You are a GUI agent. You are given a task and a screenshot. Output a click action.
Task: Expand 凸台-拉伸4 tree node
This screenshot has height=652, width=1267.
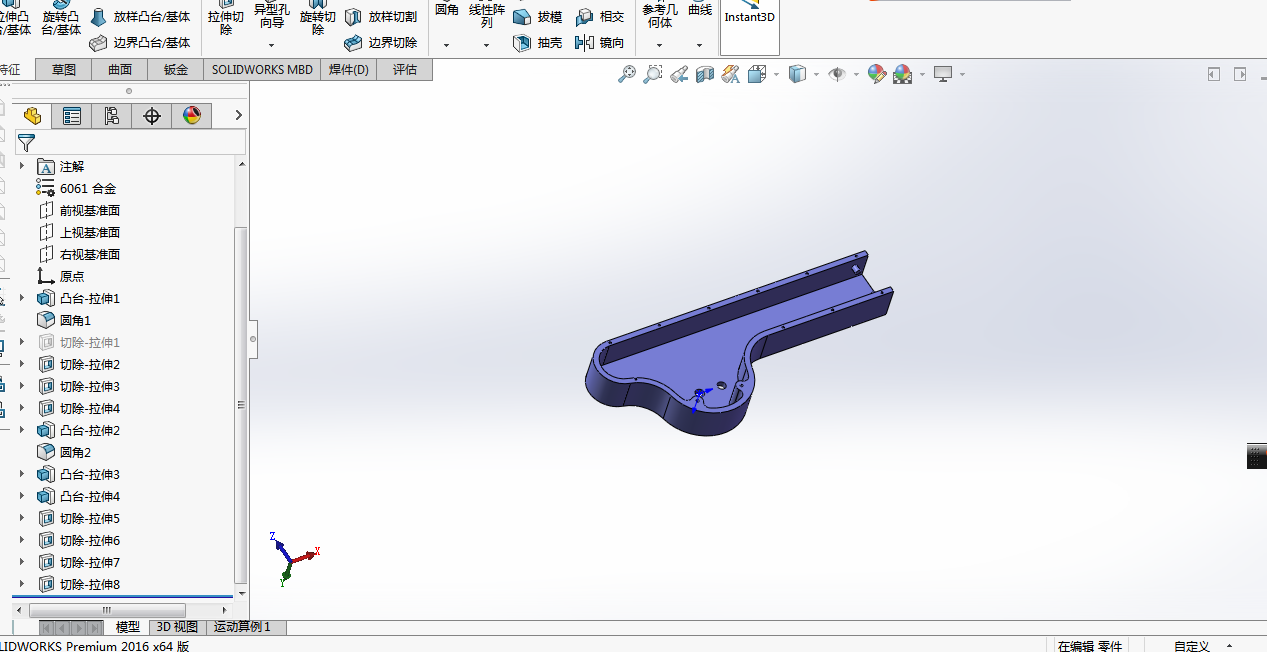[x=22, y=496]
